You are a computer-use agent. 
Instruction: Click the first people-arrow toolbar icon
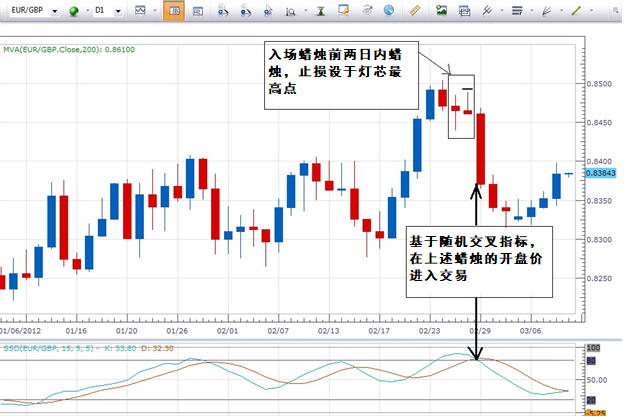click(223, 11)
